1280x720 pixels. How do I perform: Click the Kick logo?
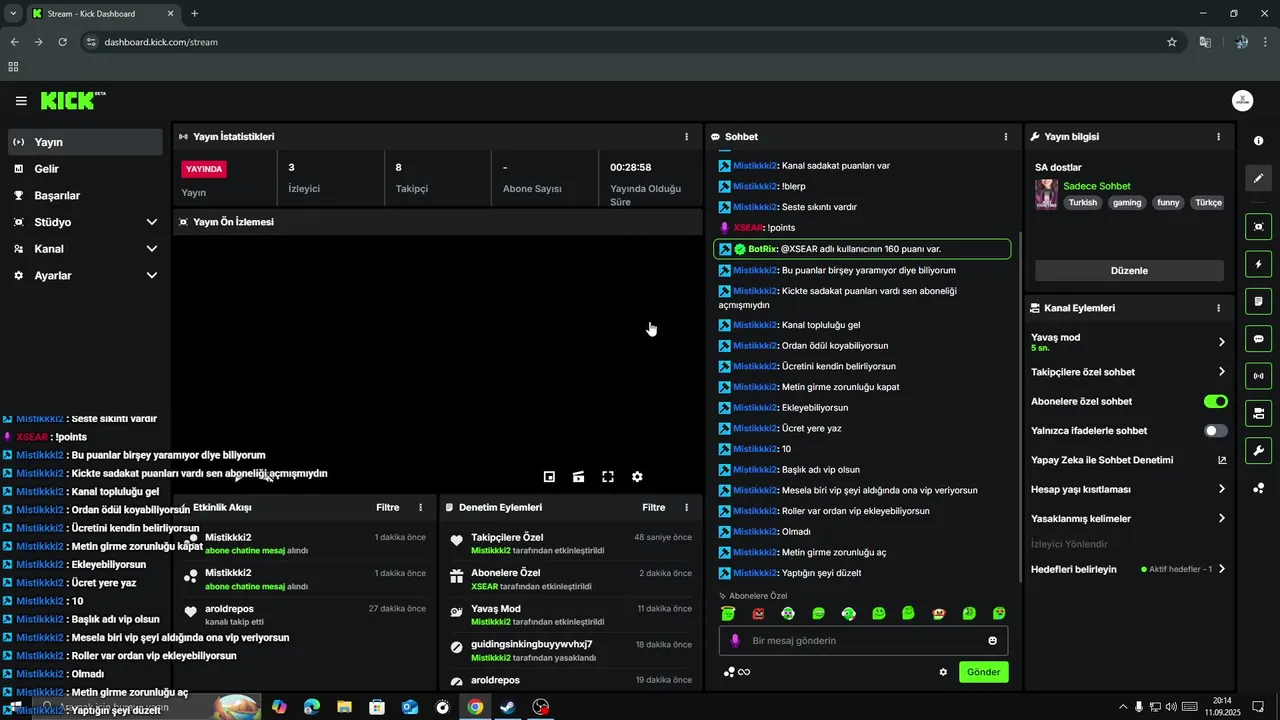click(72, 100)
